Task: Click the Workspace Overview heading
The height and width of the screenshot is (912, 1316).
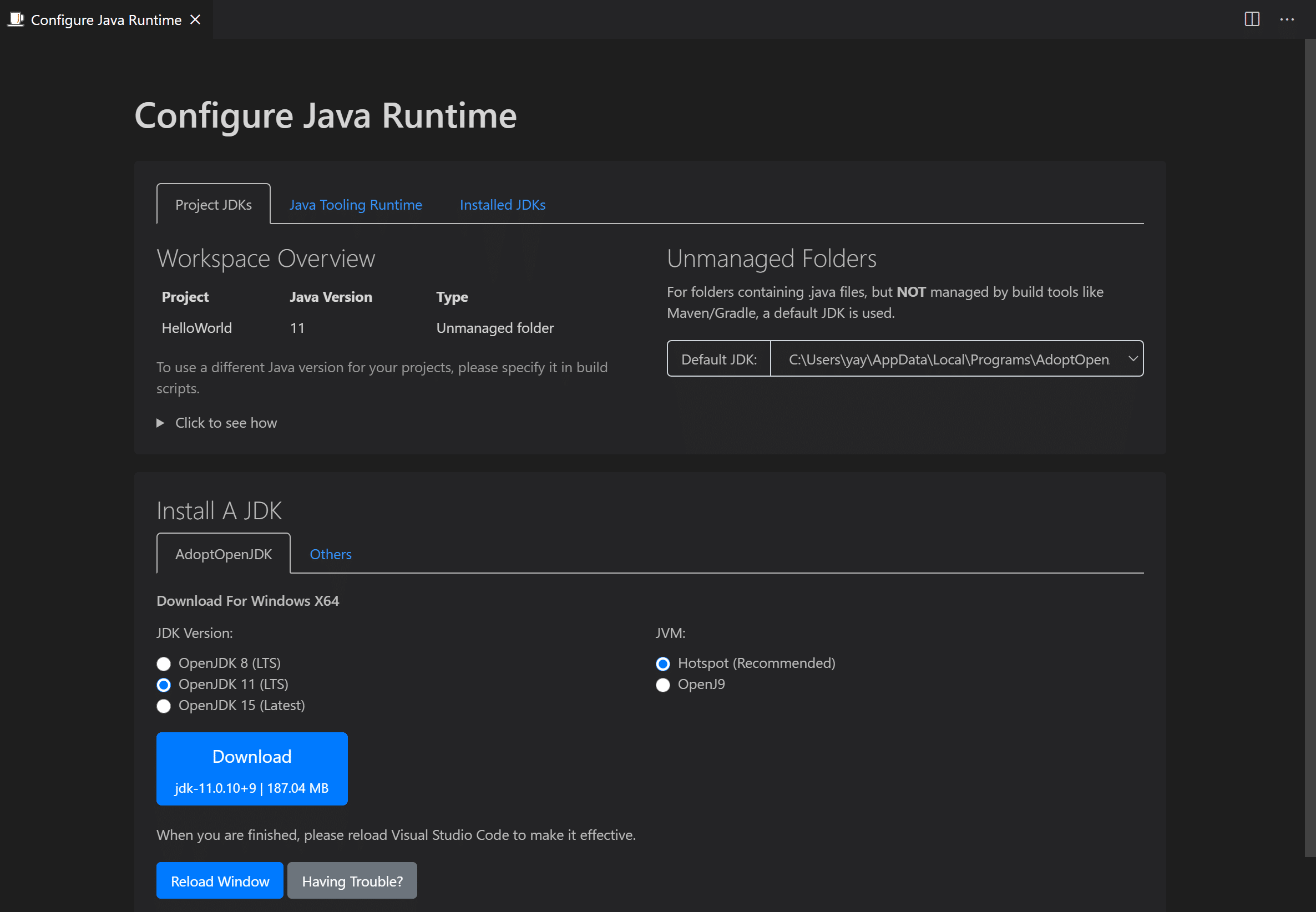Action: (266, 259)
